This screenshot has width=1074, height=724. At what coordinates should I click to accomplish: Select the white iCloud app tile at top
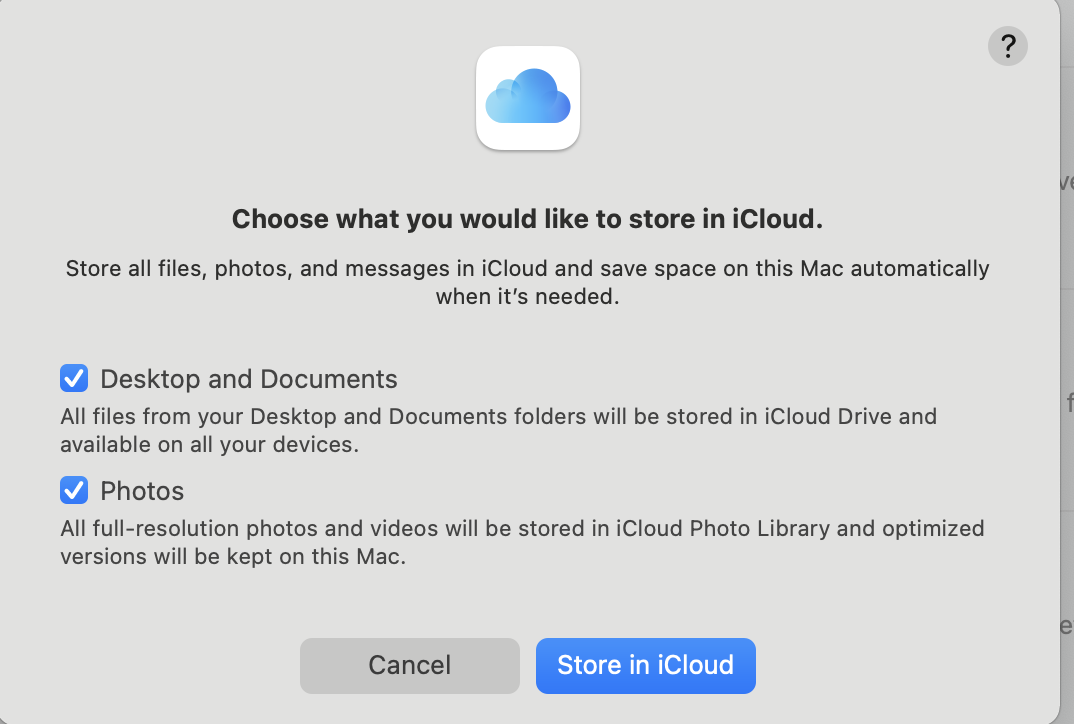click(x=527, y=97)
